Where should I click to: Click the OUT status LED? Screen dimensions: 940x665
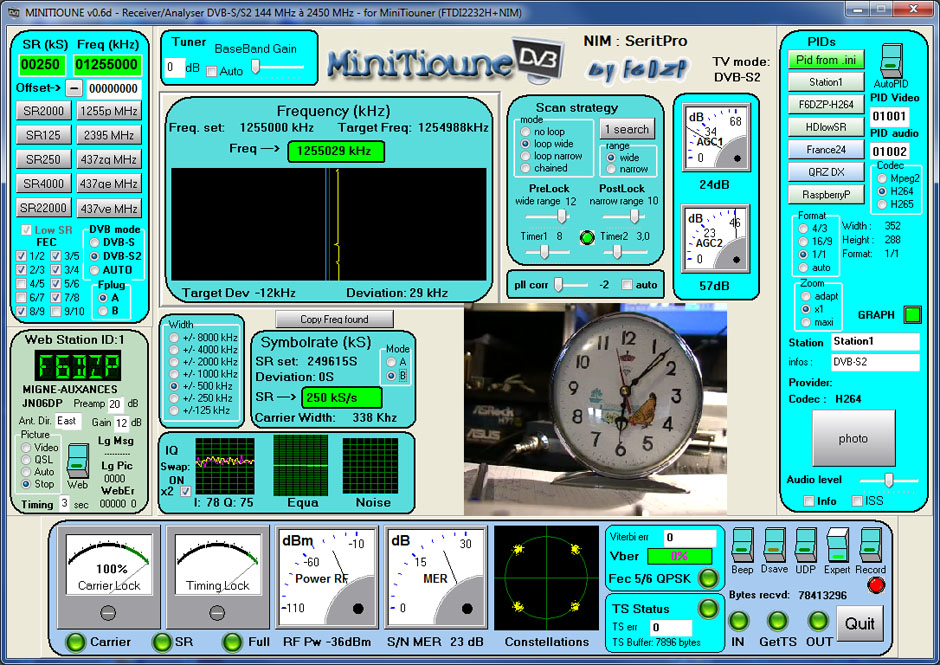[x=818, y=620]
